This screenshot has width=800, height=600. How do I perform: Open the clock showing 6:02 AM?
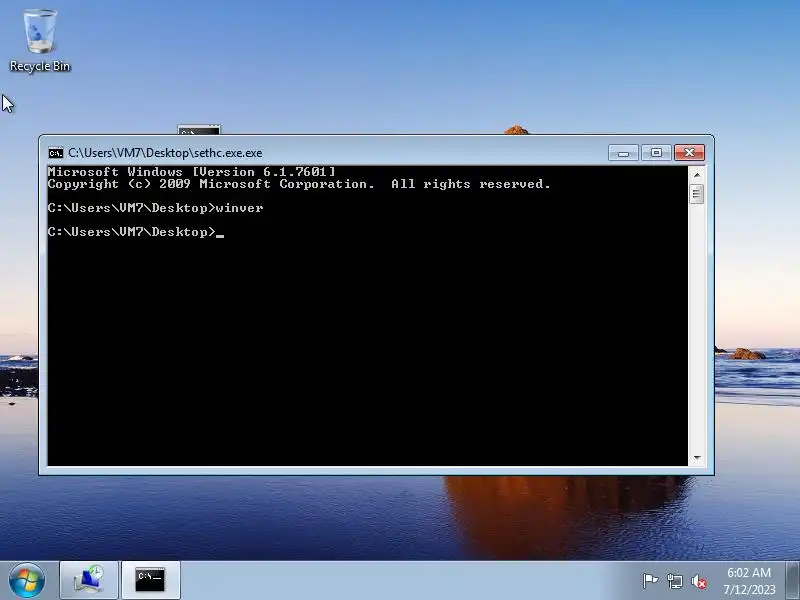[749, 581]
